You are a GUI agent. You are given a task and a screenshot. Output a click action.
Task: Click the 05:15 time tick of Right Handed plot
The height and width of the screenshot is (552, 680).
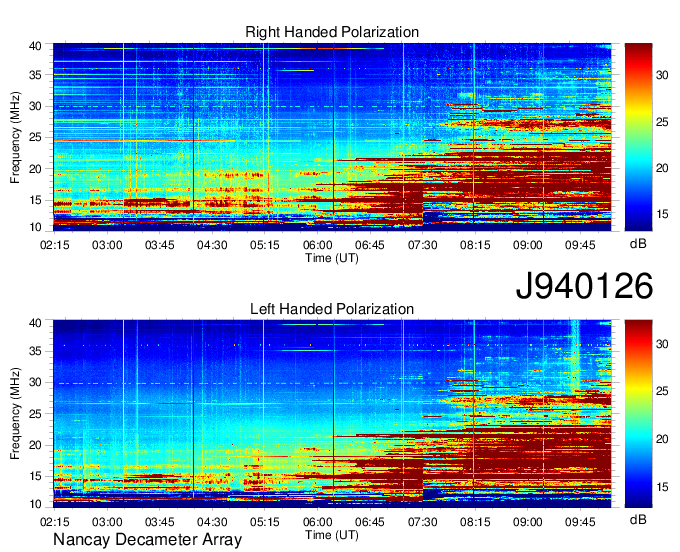[265, 245]
